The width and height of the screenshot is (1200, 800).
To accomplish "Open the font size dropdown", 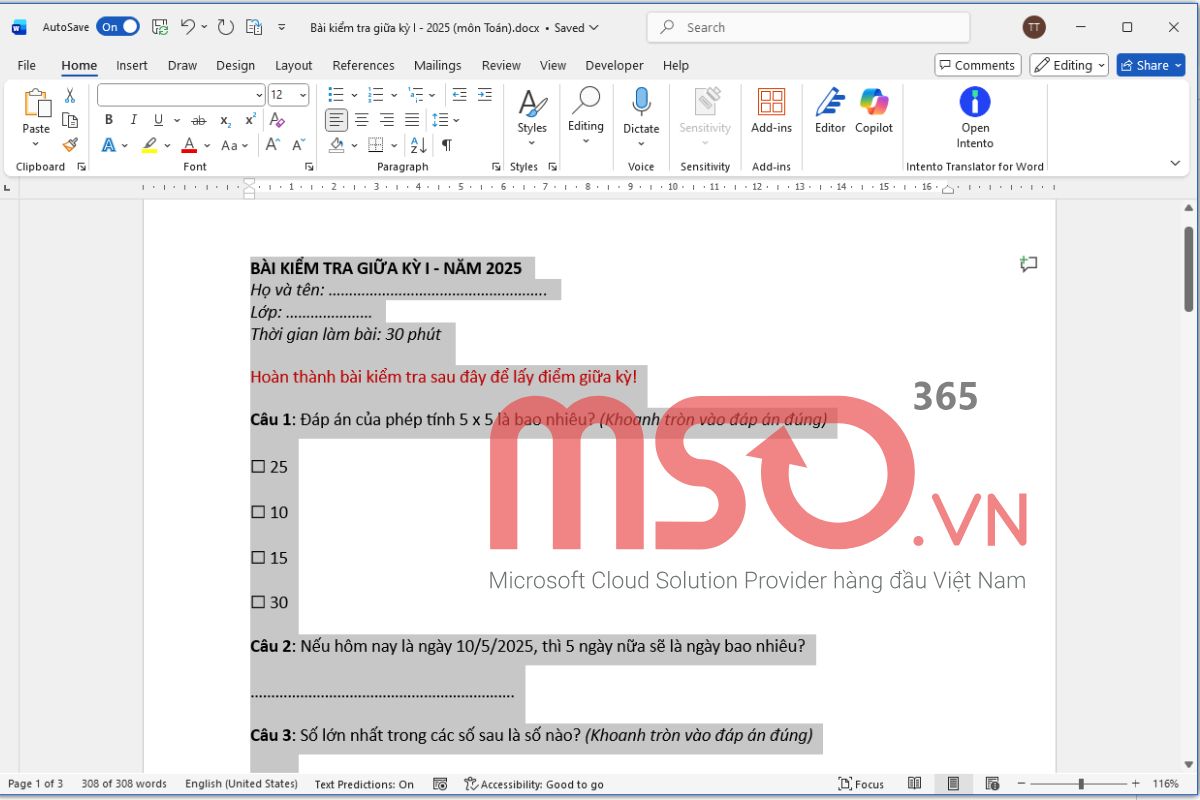I will 304,95.
